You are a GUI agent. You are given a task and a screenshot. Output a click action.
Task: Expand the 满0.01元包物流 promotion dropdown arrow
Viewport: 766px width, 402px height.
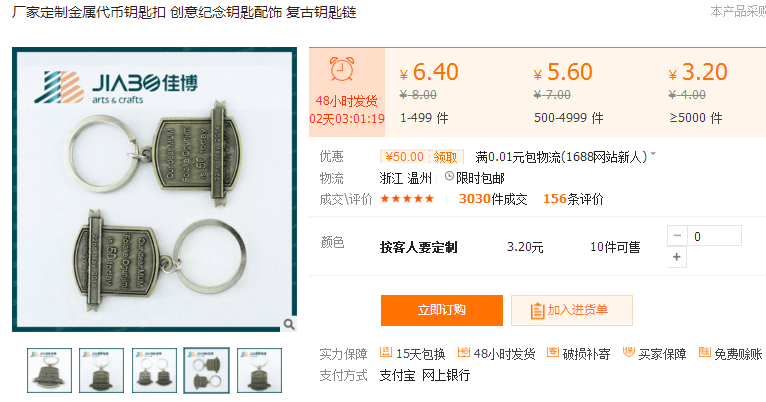click(653, 154)
